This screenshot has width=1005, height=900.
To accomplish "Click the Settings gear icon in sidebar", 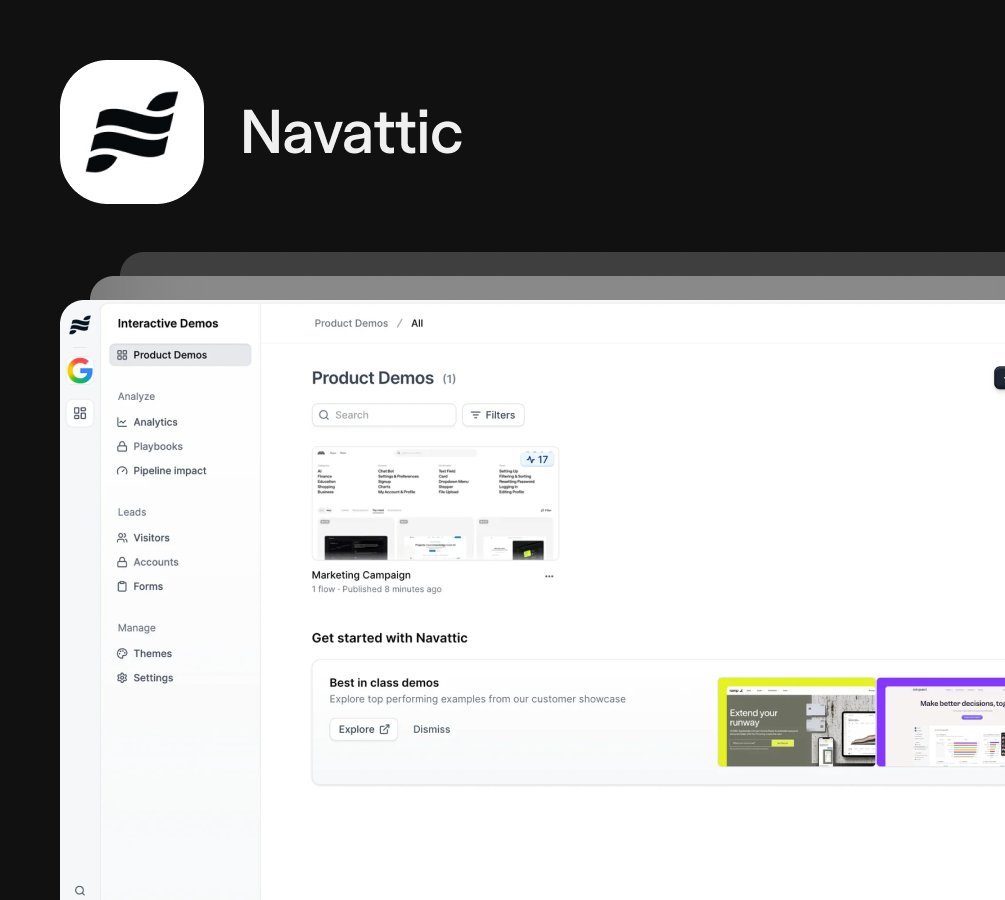I will pyautogui.click(x=122, y=678).
